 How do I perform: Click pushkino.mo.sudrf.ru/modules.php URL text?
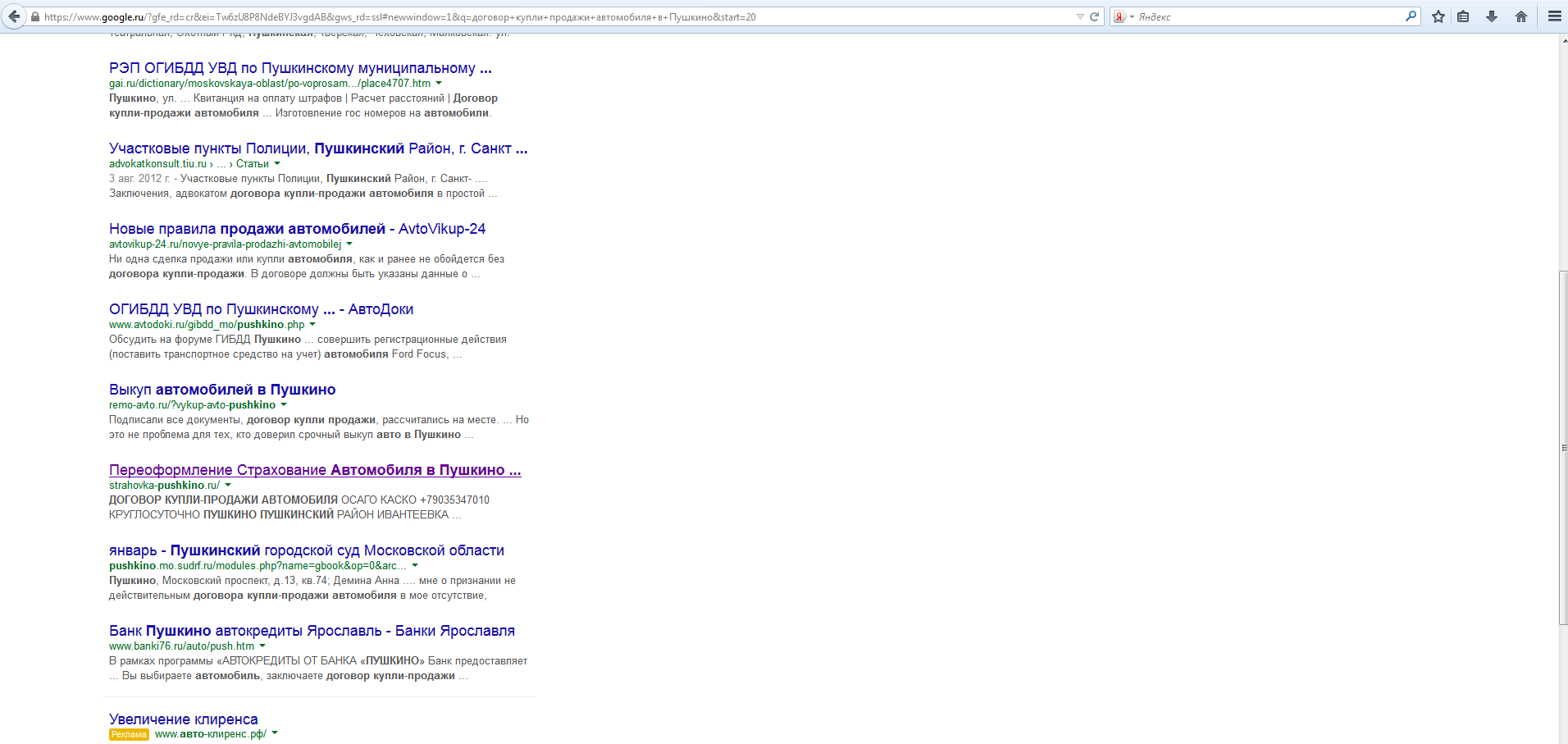click(x=258, y=566)
